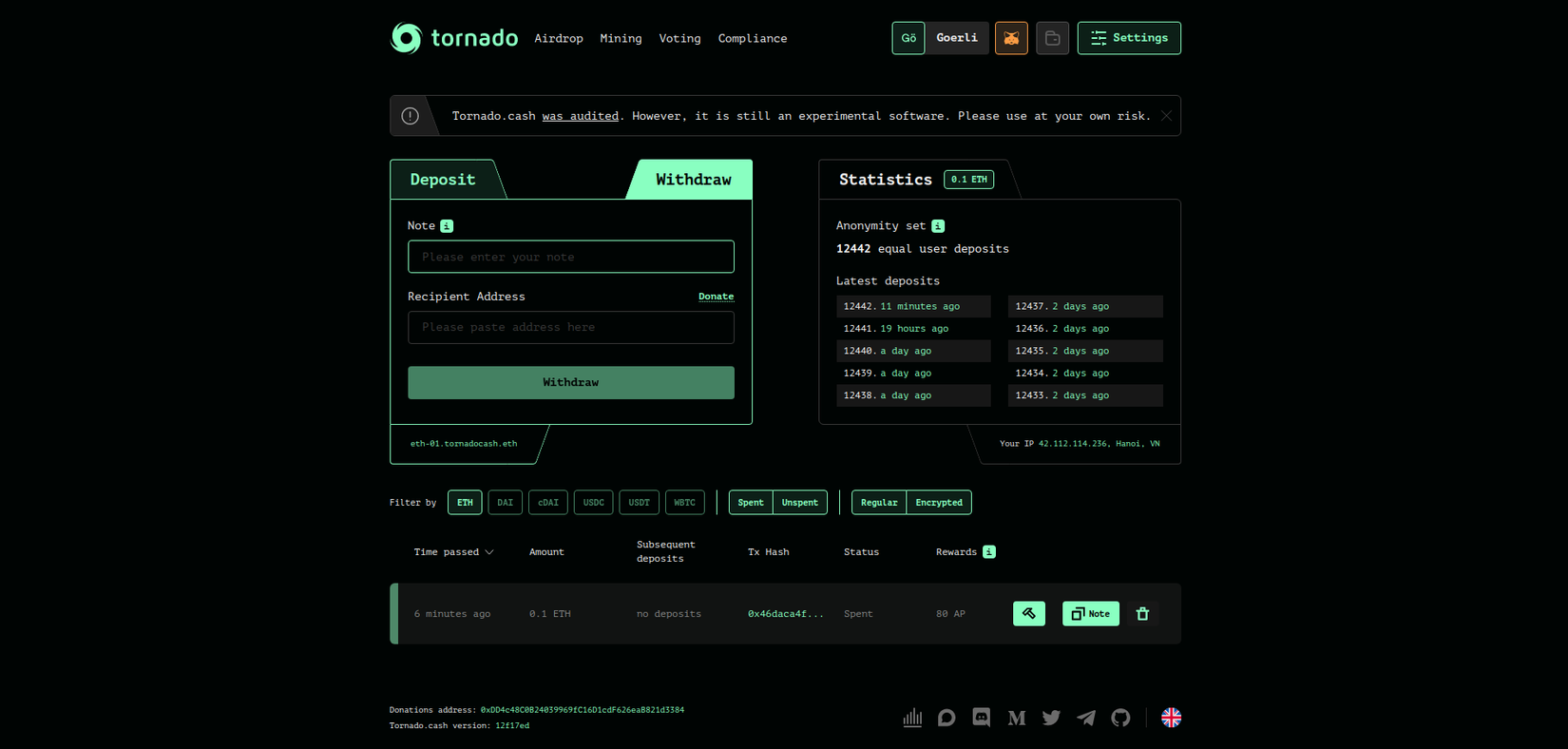This screenshot has width=1568, height=749.
Task: Copy note using the Note button
Action: pos(1091,614)
